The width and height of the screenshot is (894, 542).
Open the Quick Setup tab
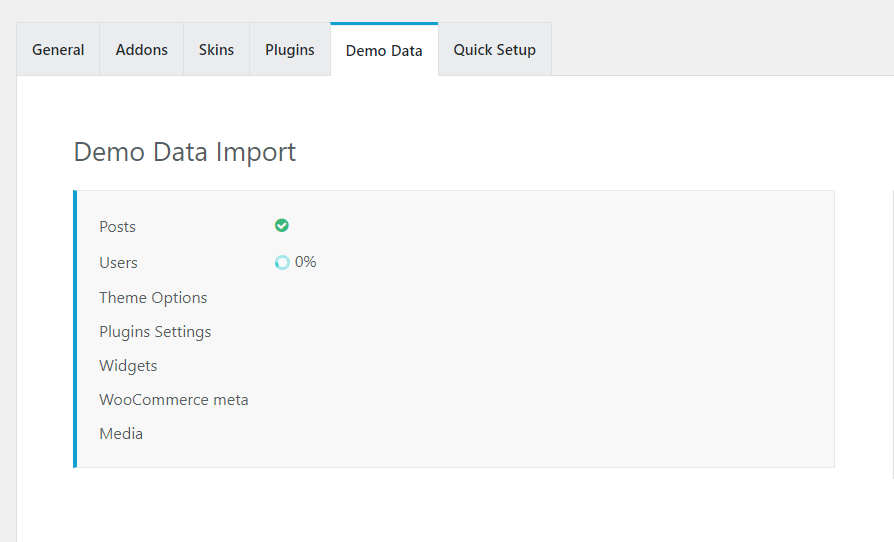[x=494, y=50]
